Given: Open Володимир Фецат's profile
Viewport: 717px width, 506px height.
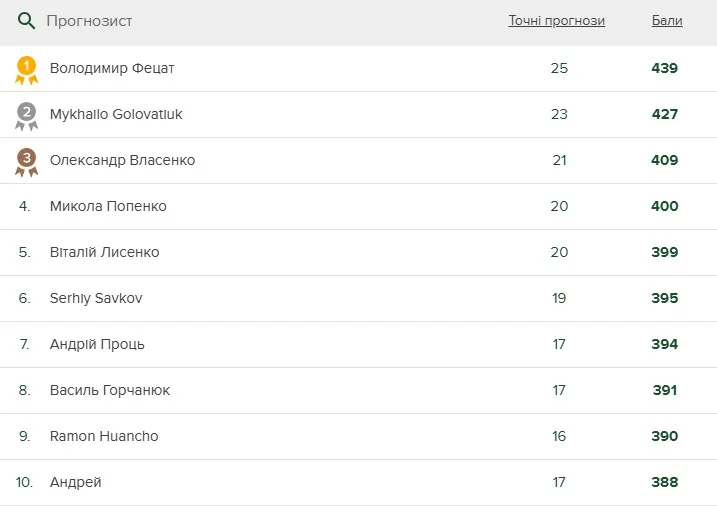Looking at the screenshot, I should pyautogui.click(x=112, y=69).
